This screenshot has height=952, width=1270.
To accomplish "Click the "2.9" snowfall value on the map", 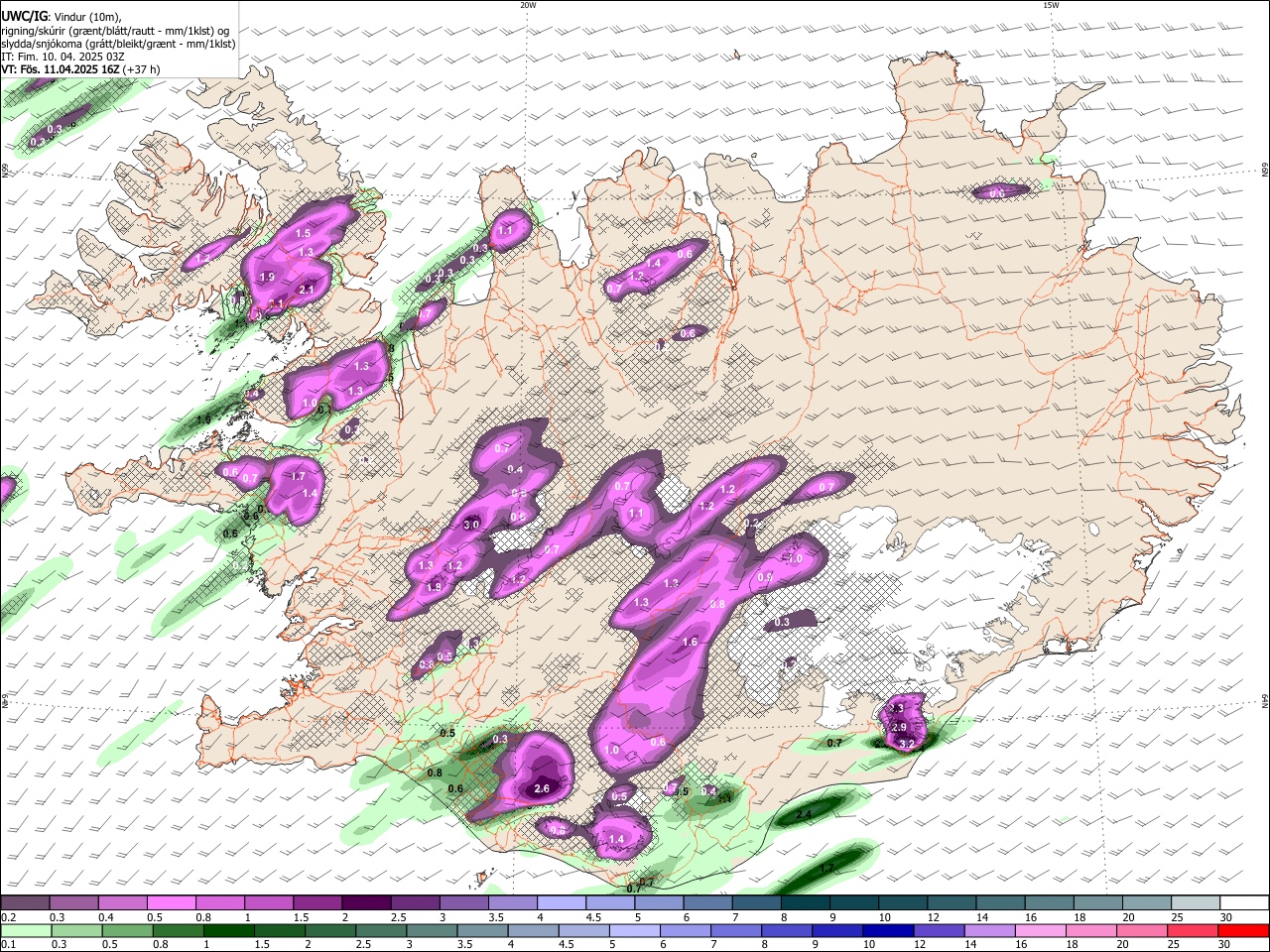I will click(899, 728).
